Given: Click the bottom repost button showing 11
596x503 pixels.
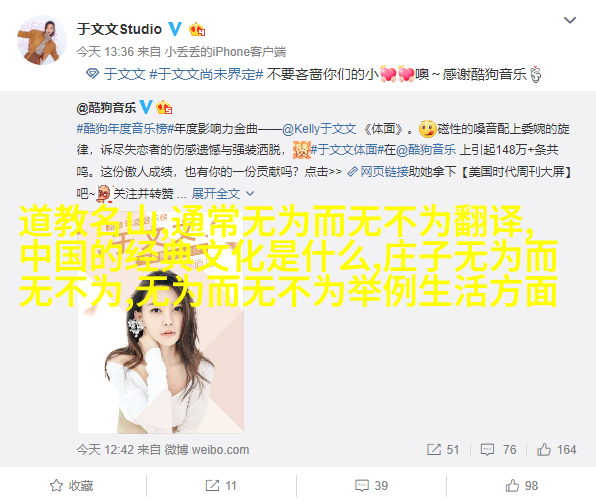Looking at the screenshot, I should click(221, 486).
